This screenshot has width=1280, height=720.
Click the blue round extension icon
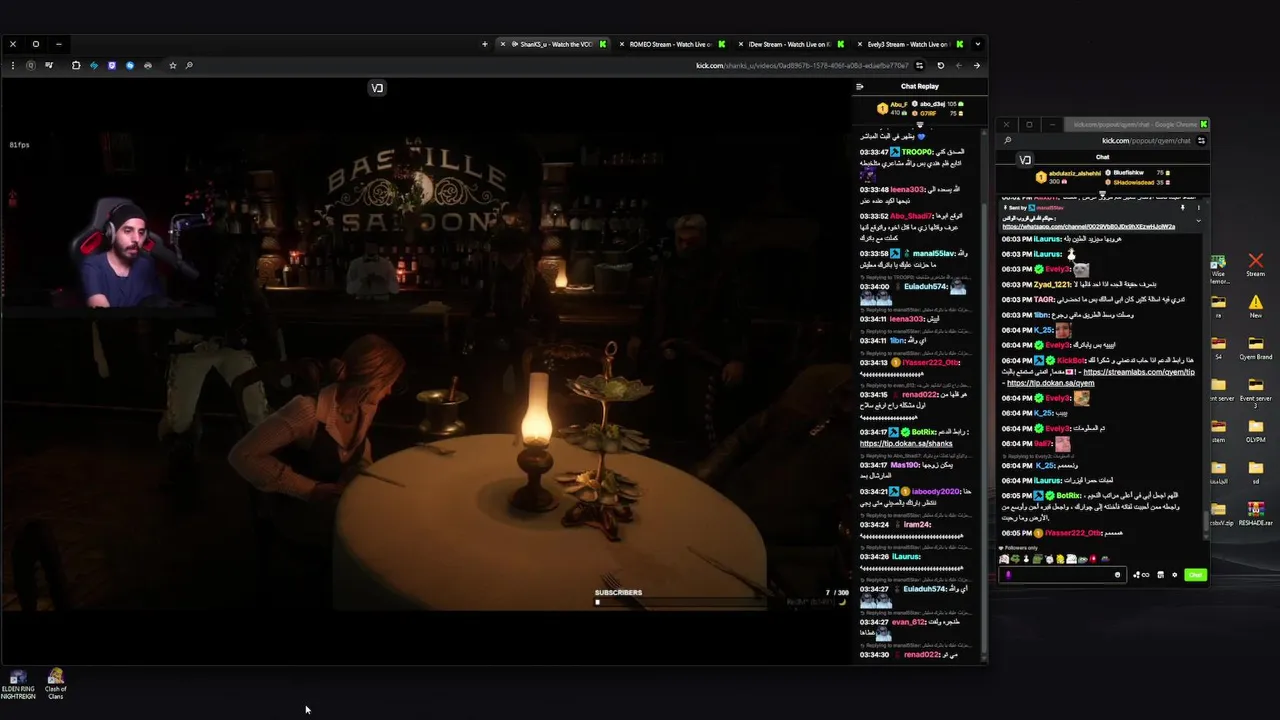130,65
